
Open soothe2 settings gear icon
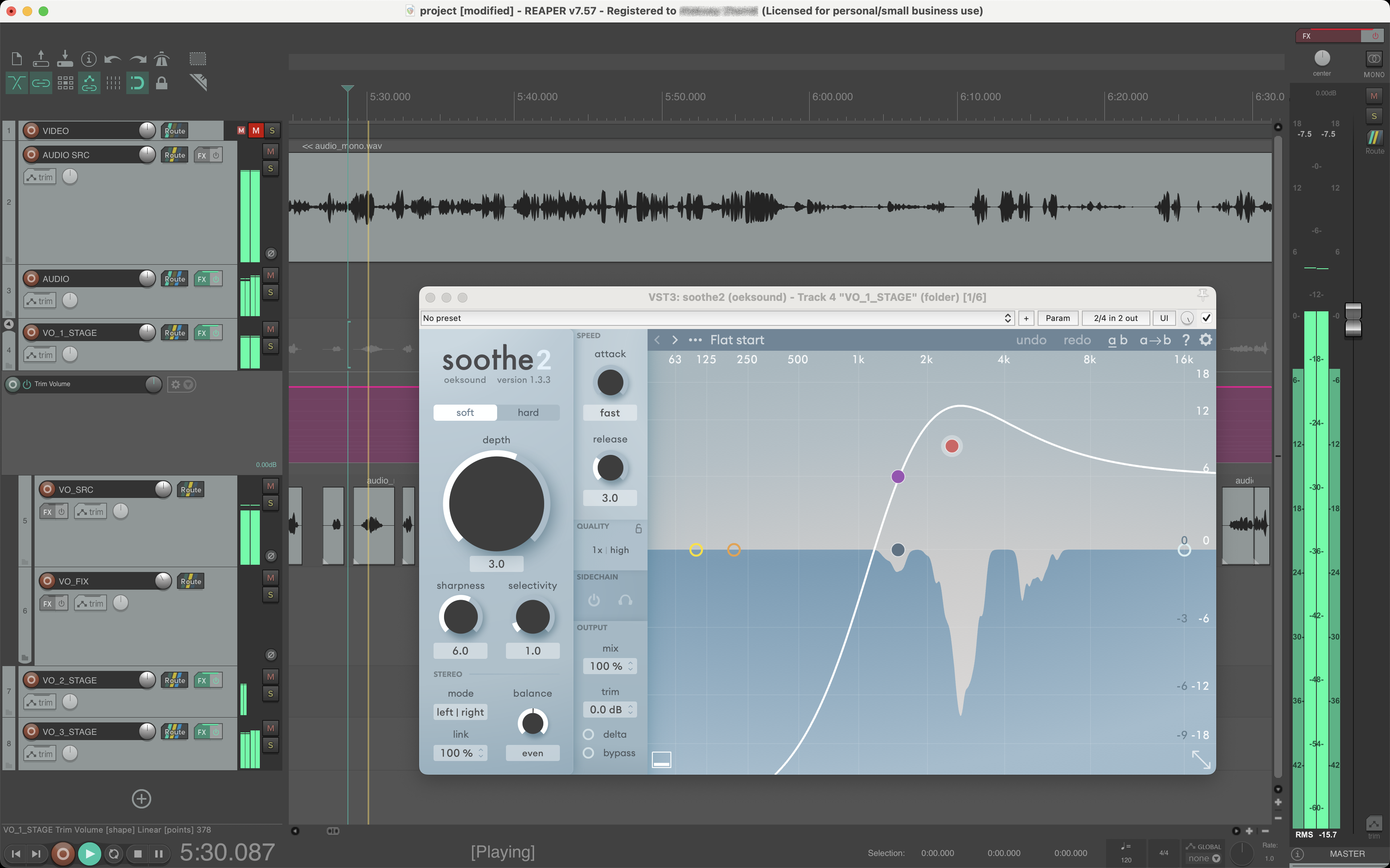(x=1205, y=340)
